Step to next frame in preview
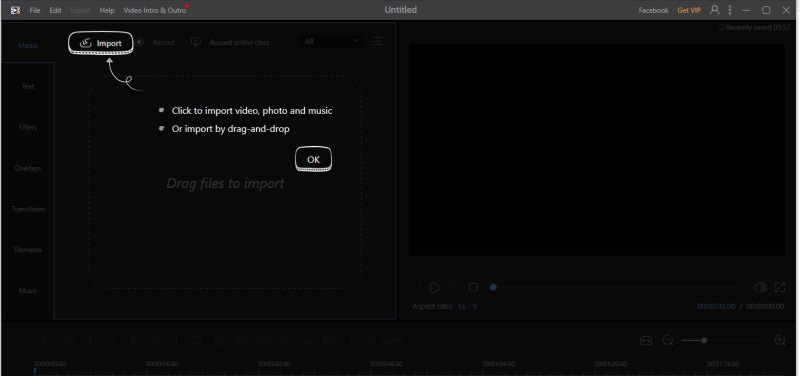This screenshot has height=376, width=800. (x=454, y=288)
